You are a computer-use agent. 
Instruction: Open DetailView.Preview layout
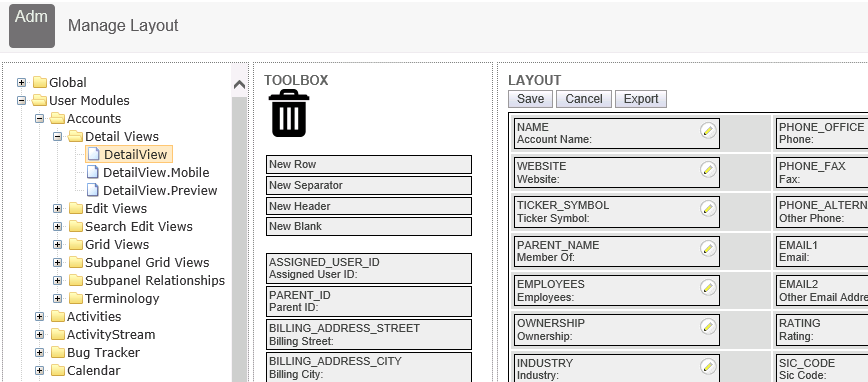tap(160, 190)
